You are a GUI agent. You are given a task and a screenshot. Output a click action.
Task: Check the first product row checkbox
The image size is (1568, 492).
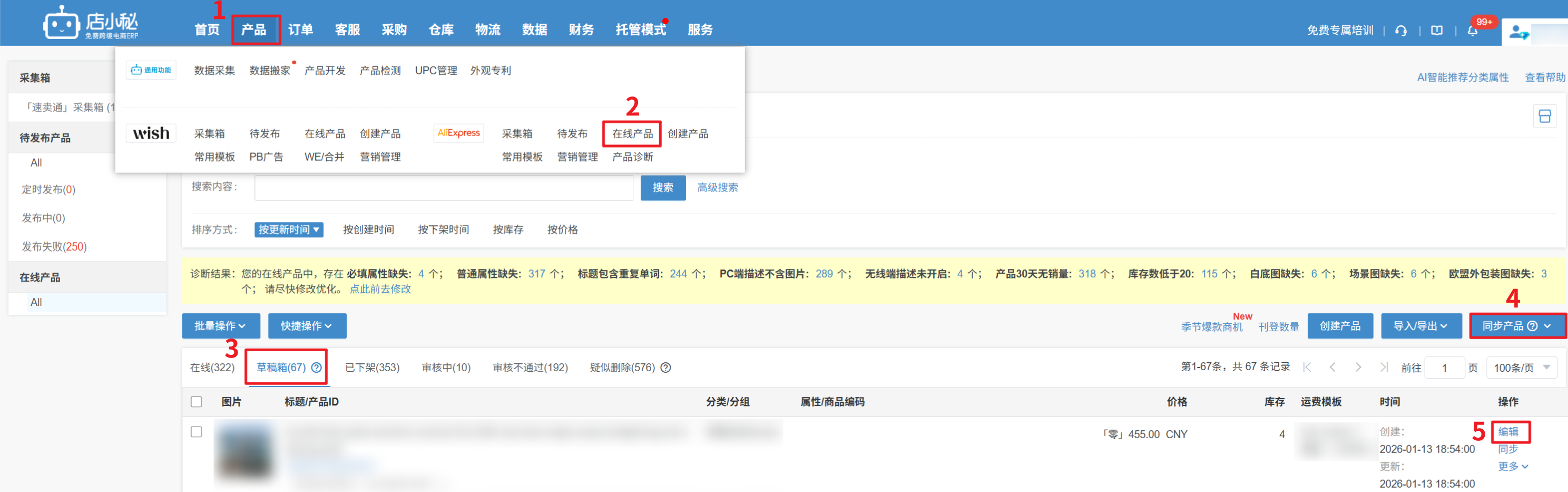tap(196, 432)
